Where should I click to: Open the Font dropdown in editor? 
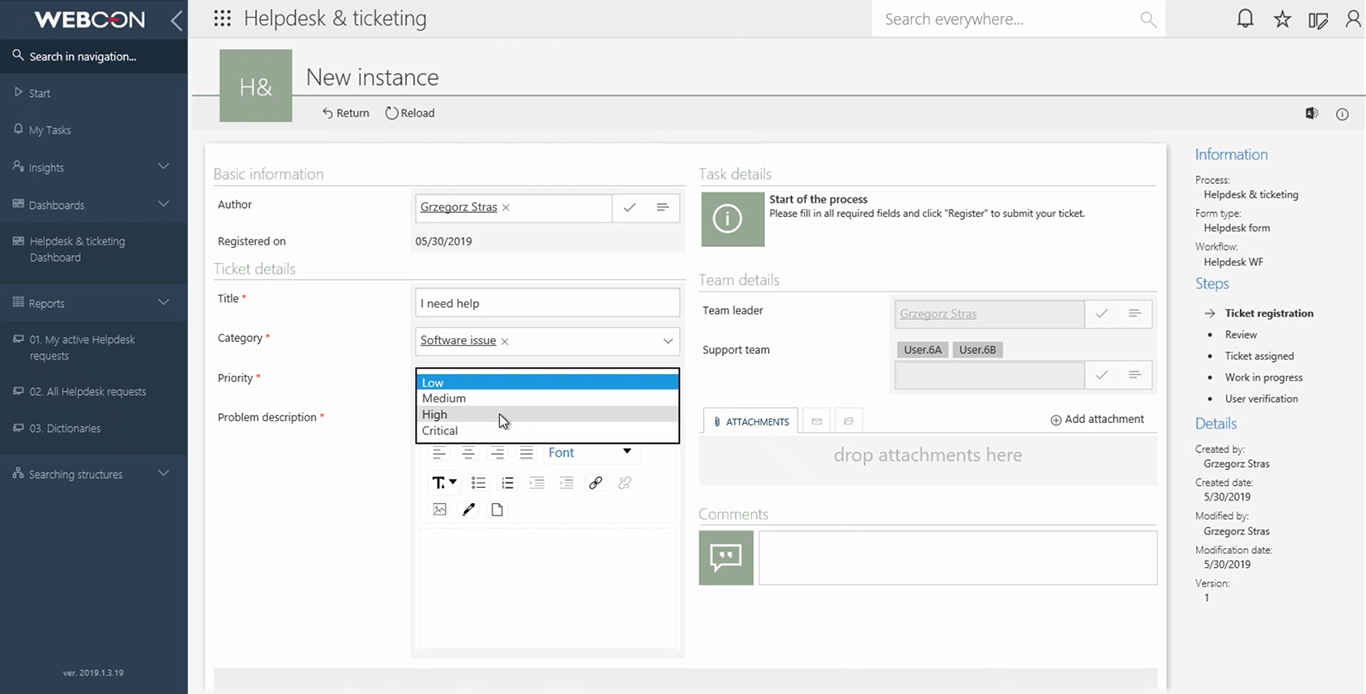point(590,453)
